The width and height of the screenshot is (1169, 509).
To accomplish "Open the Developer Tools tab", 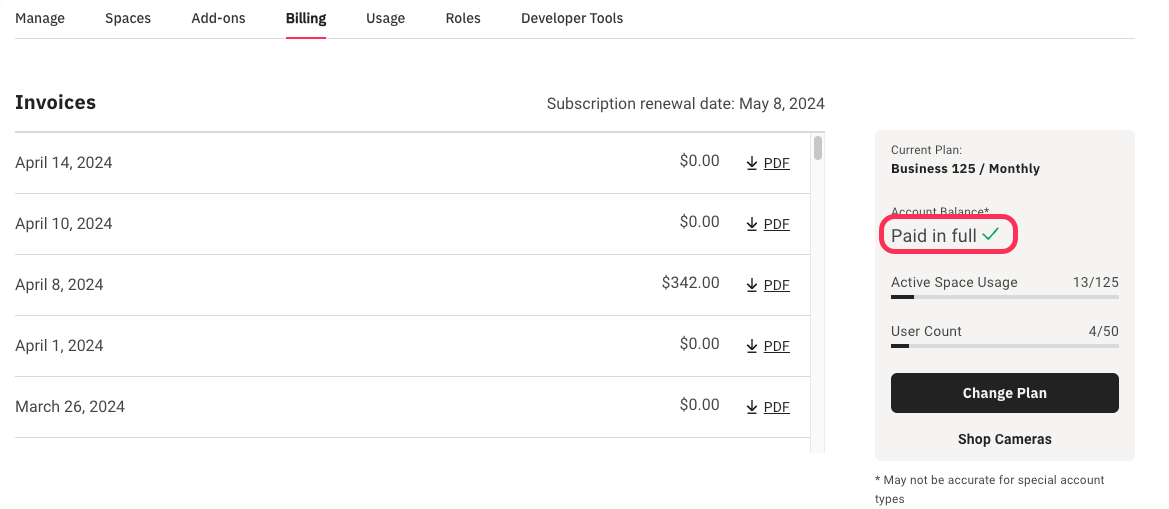I will pos(572,18).
